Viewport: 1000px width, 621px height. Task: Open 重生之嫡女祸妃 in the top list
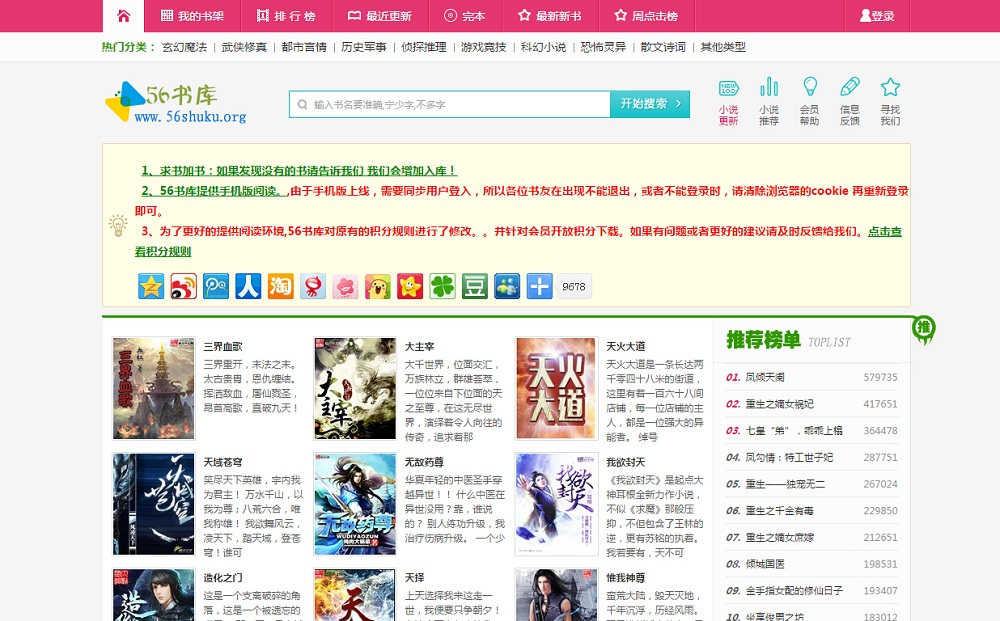780,404
